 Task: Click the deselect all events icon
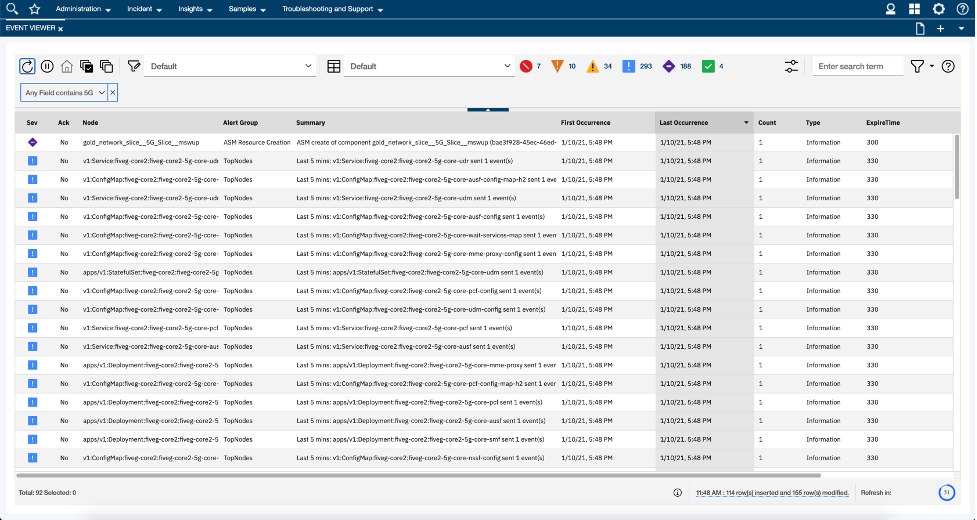click(x=107, y=66)
